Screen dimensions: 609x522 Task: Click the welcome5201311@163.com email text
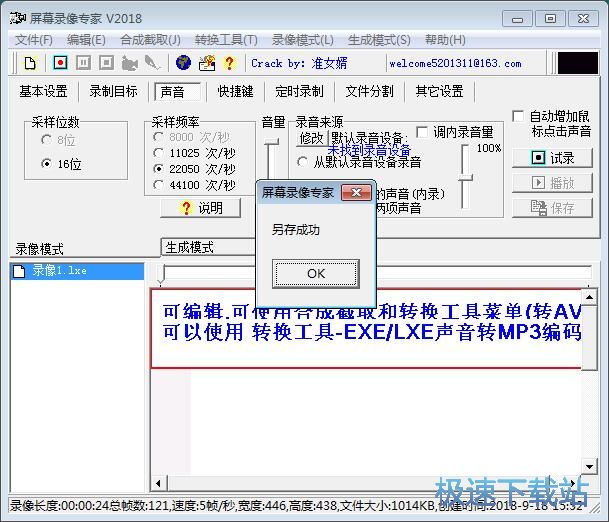(455, 63)
